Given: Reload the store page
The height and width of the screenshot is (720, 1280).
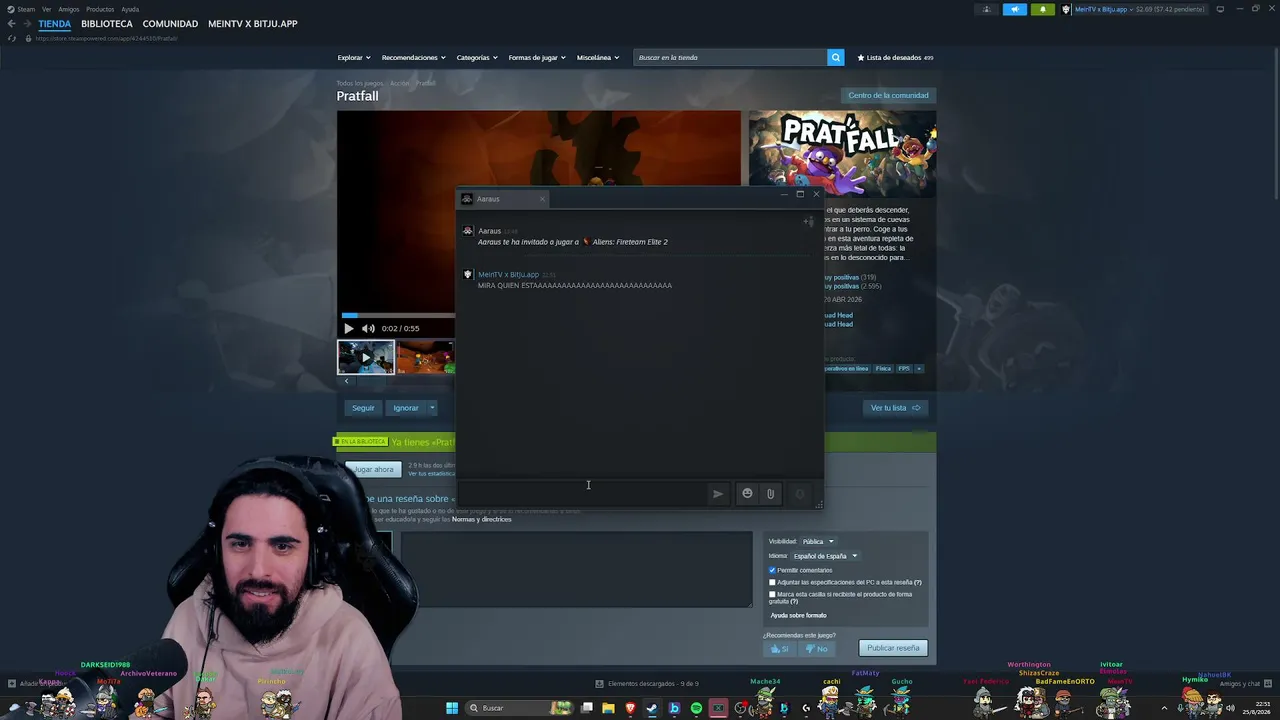Looking at the screenshot, I should tap(12, 38).
